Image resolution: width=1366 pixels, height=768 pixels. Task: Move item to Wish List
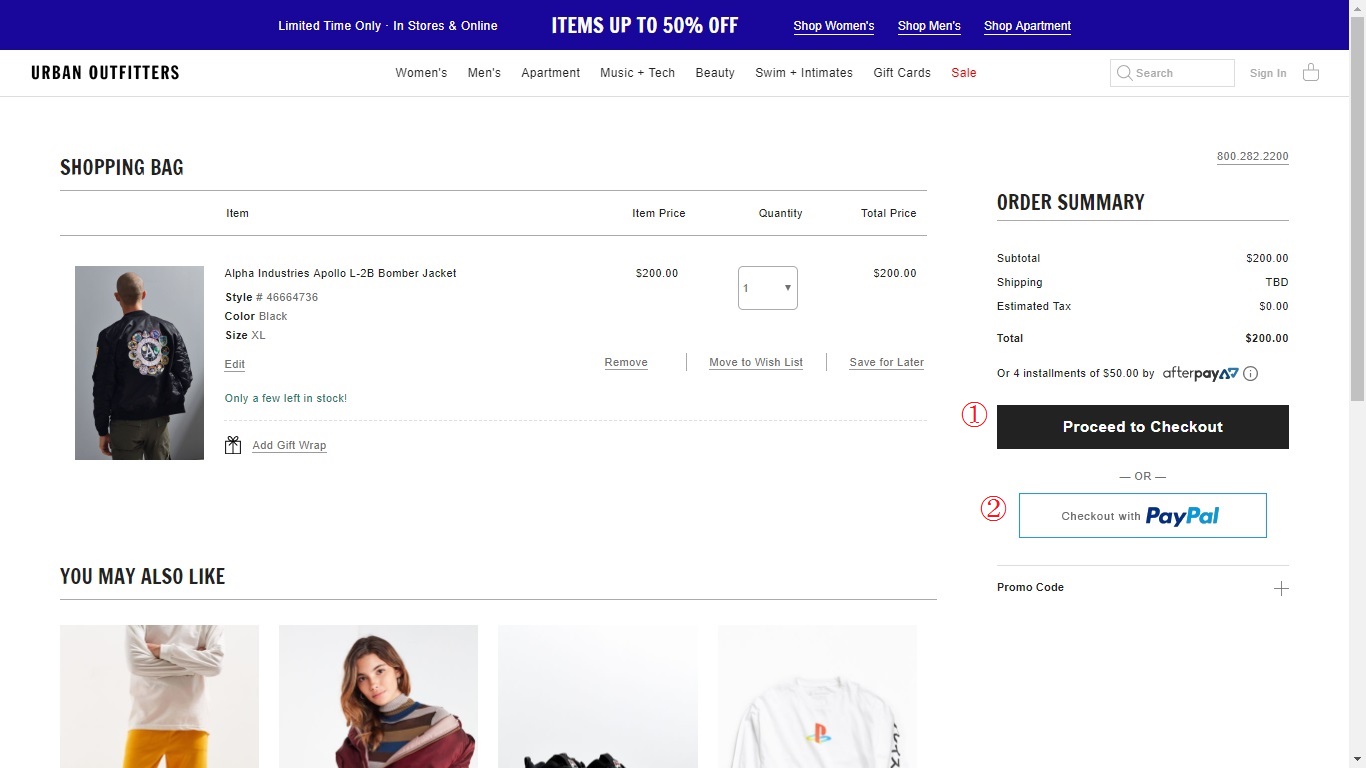(756, 363)
